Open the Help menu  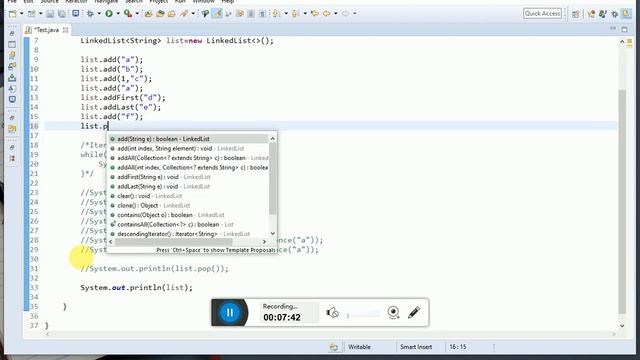pos(227,2)
